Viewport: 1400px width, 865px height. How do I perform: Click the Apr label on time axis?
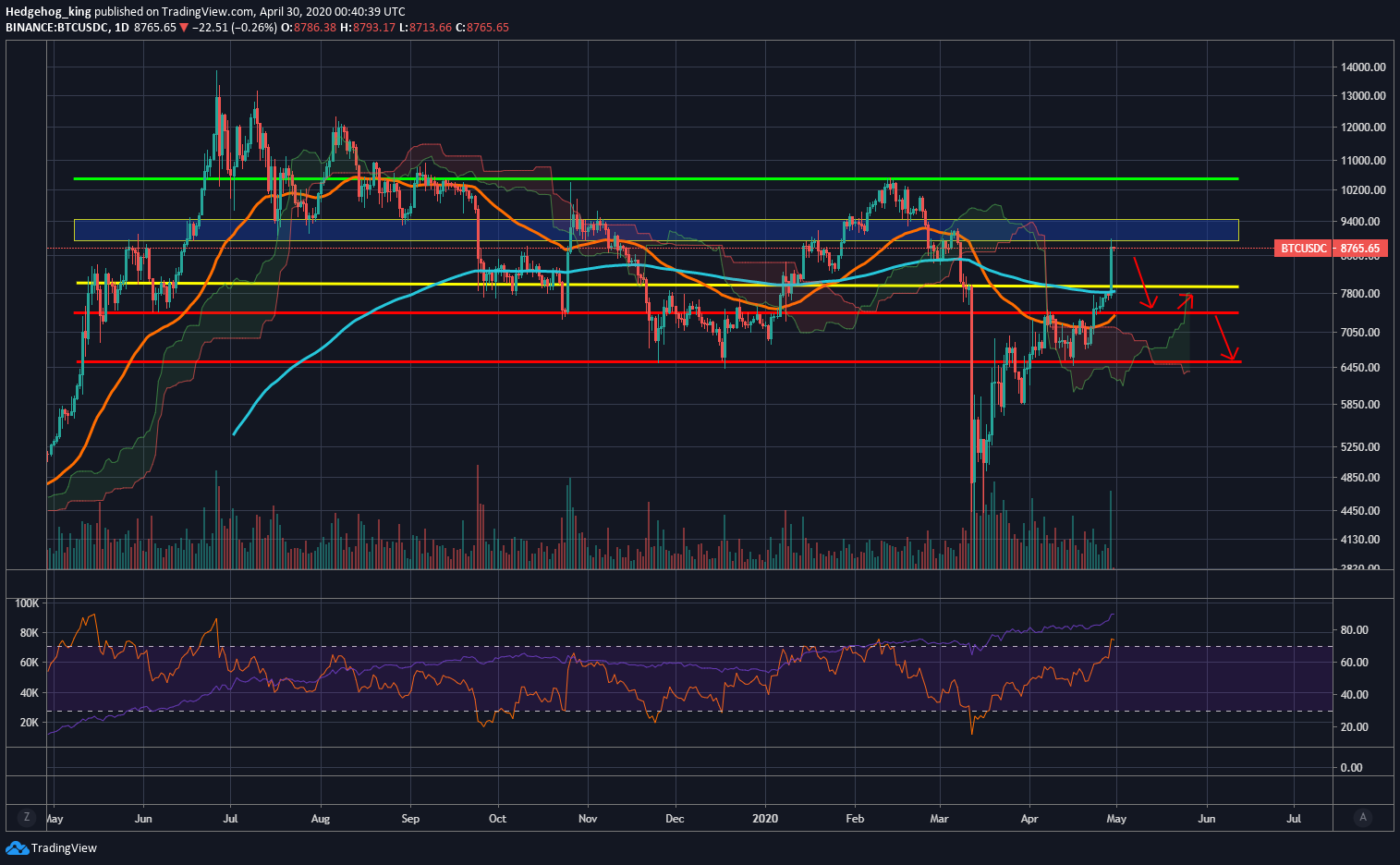coord(1029,819)
